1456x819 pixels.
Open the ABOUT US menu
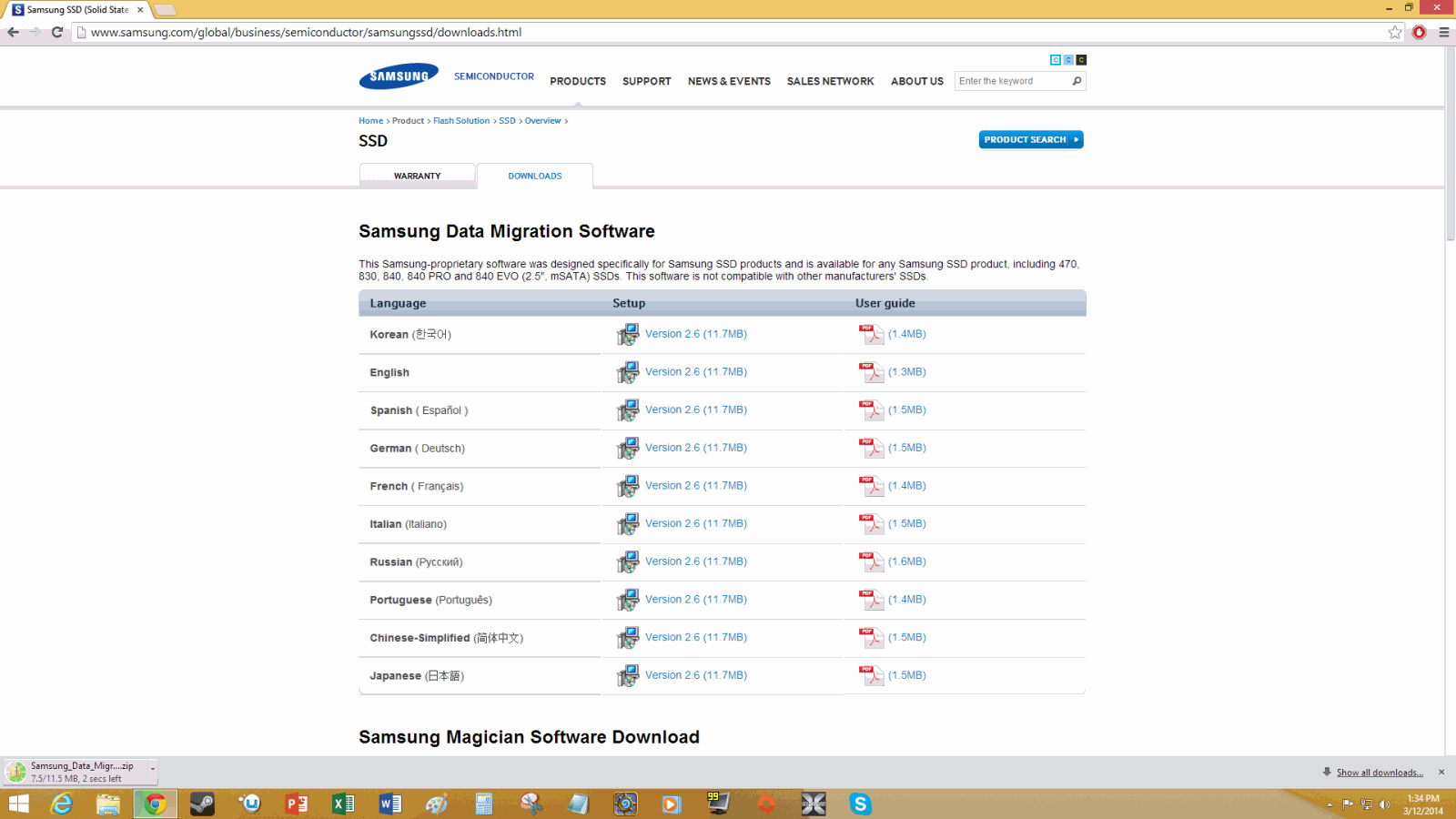tap(917, 81)
